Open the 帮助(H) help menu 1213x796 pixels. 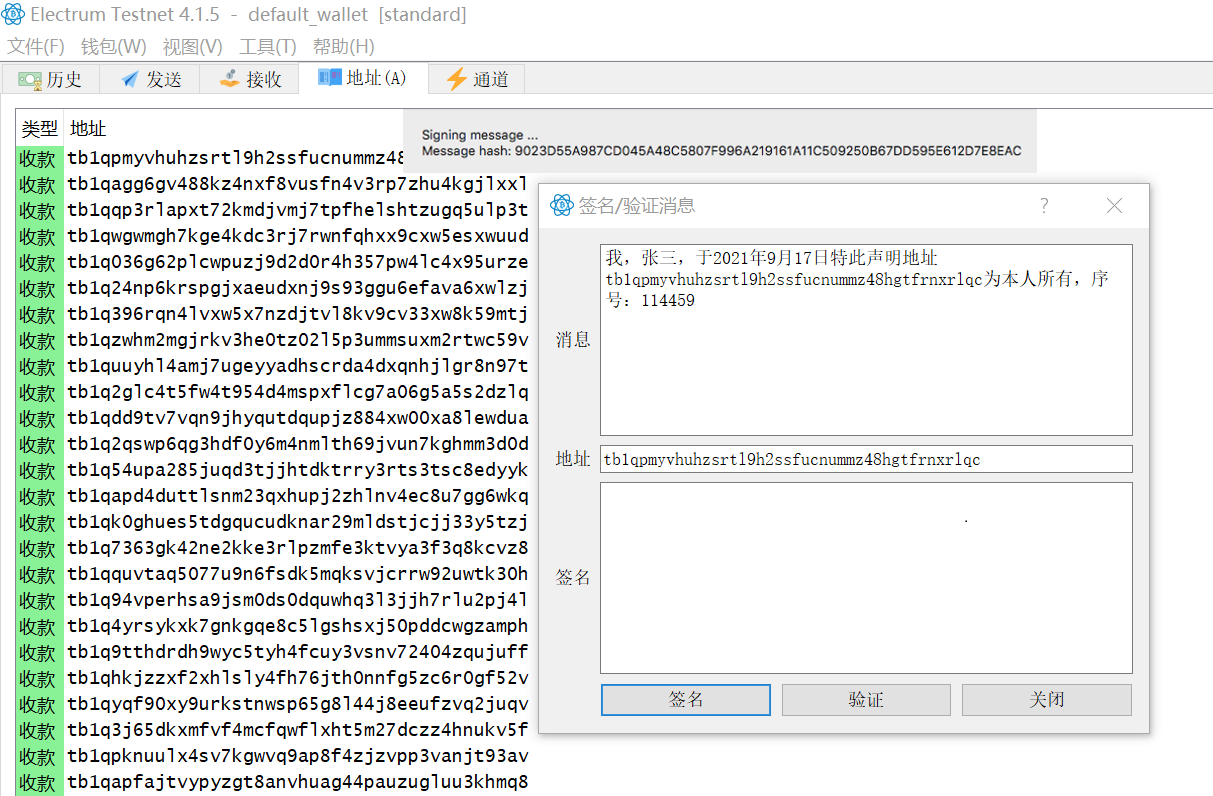coord(343,47)
